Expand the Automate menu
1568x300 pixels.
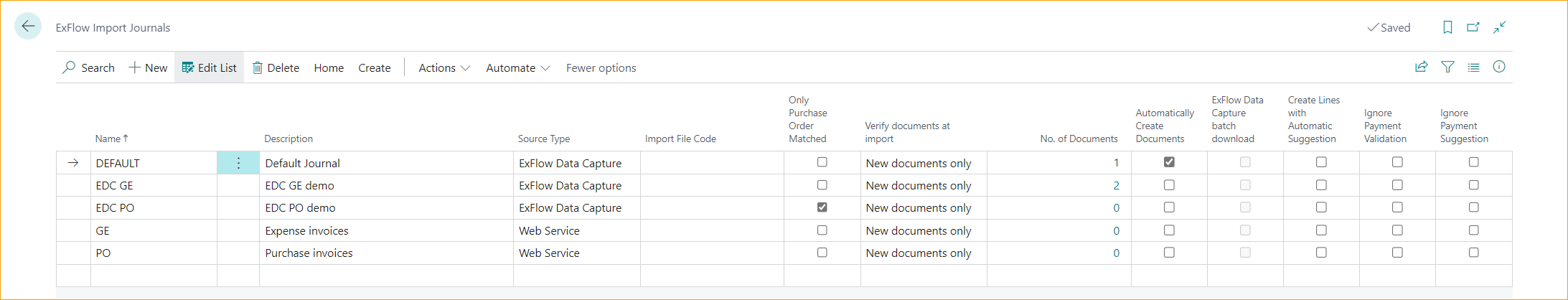pyautogui.click(x=518, y=67)
